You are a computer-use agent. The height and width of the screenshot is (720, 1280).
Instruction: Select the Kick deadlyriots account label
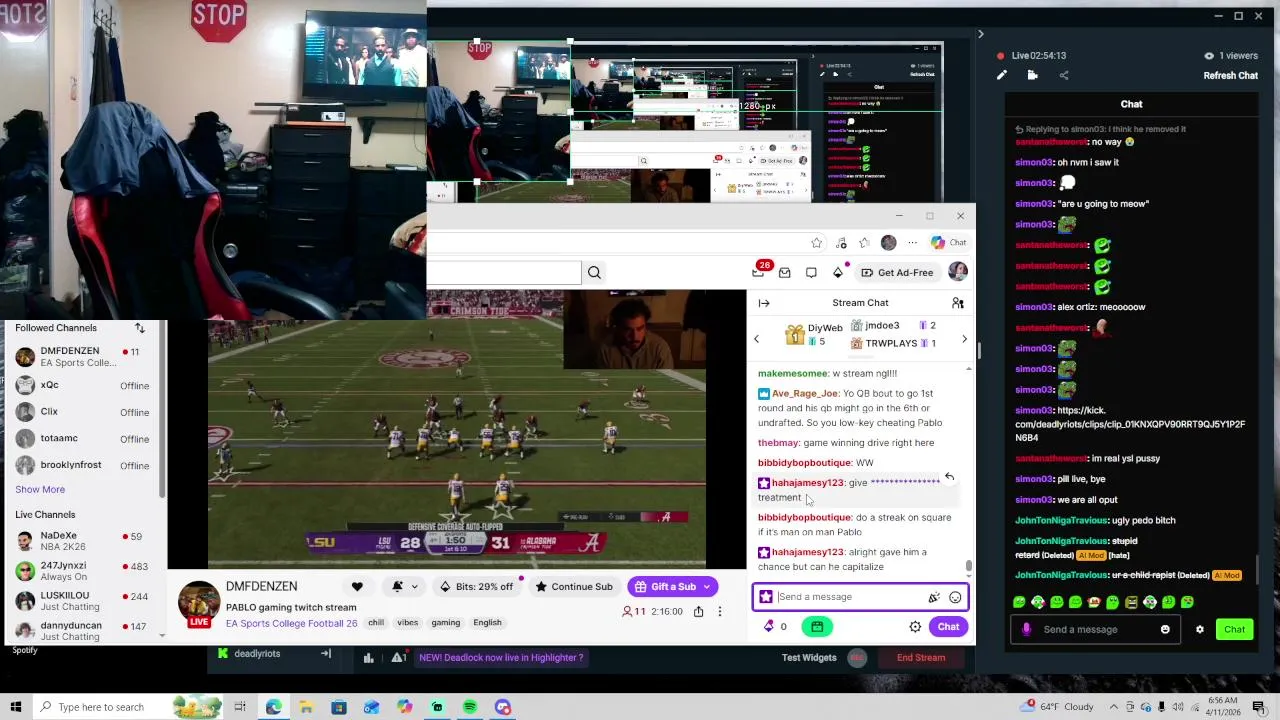tap(257, 654)
